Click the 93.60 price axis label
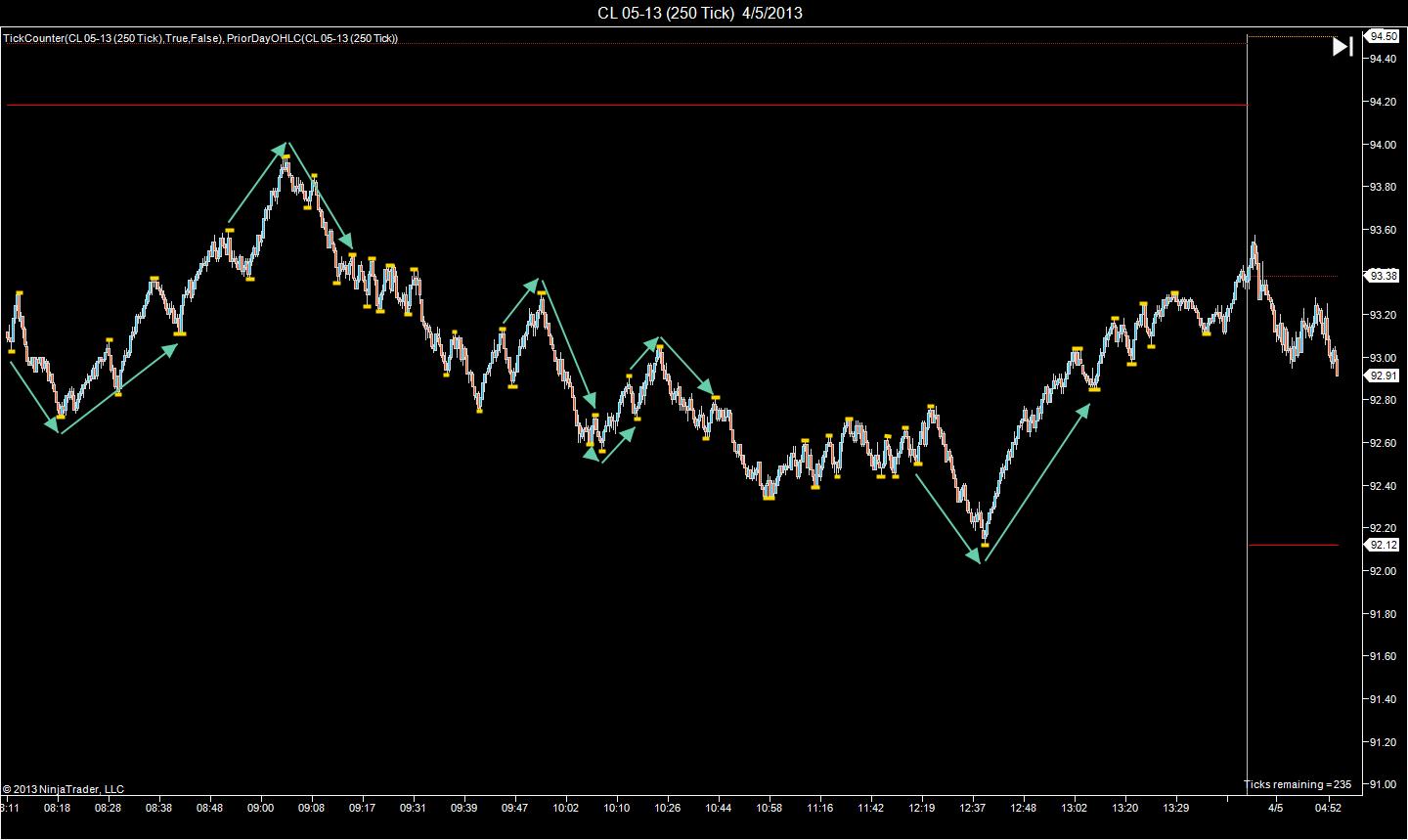The height and width of the screenshot is (840, 1408). (x=1383, y=230)
